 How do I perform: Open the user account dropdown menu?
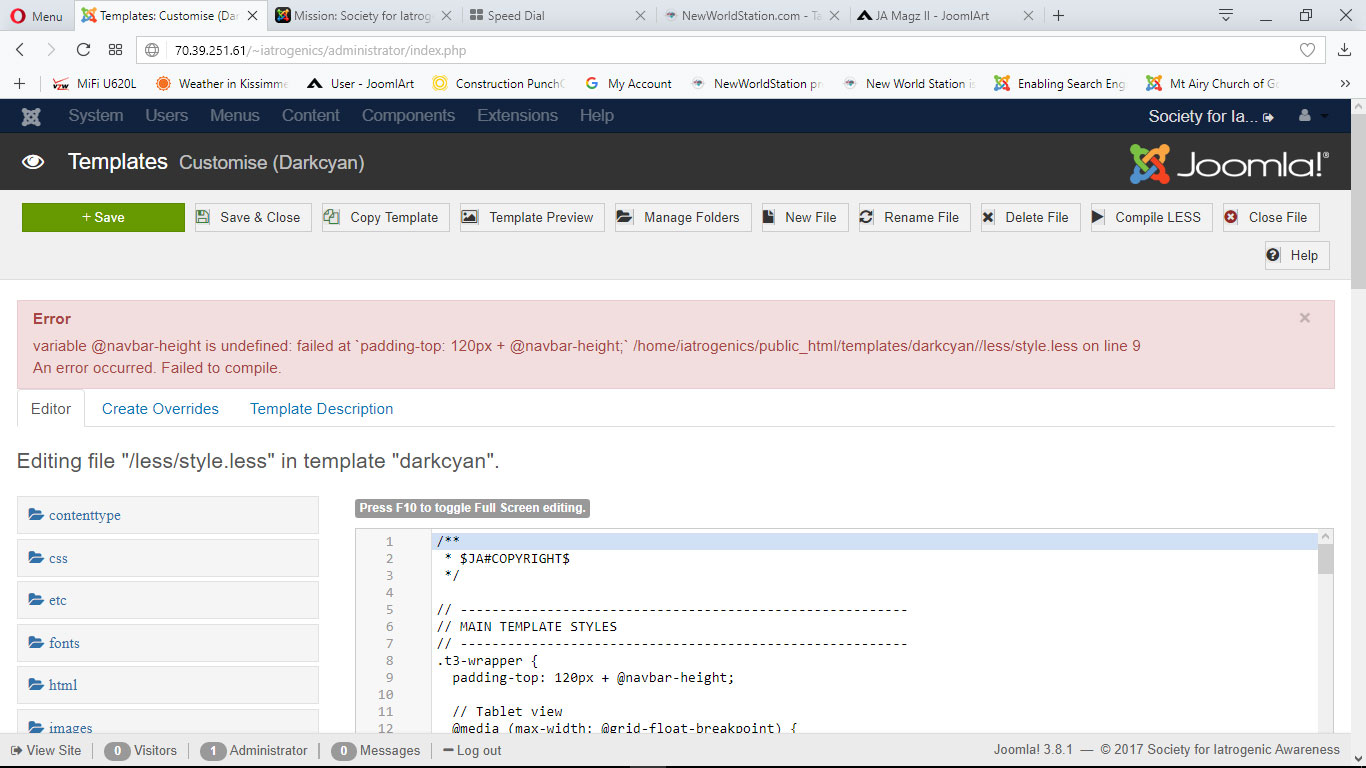click(x=1312, y=116)
